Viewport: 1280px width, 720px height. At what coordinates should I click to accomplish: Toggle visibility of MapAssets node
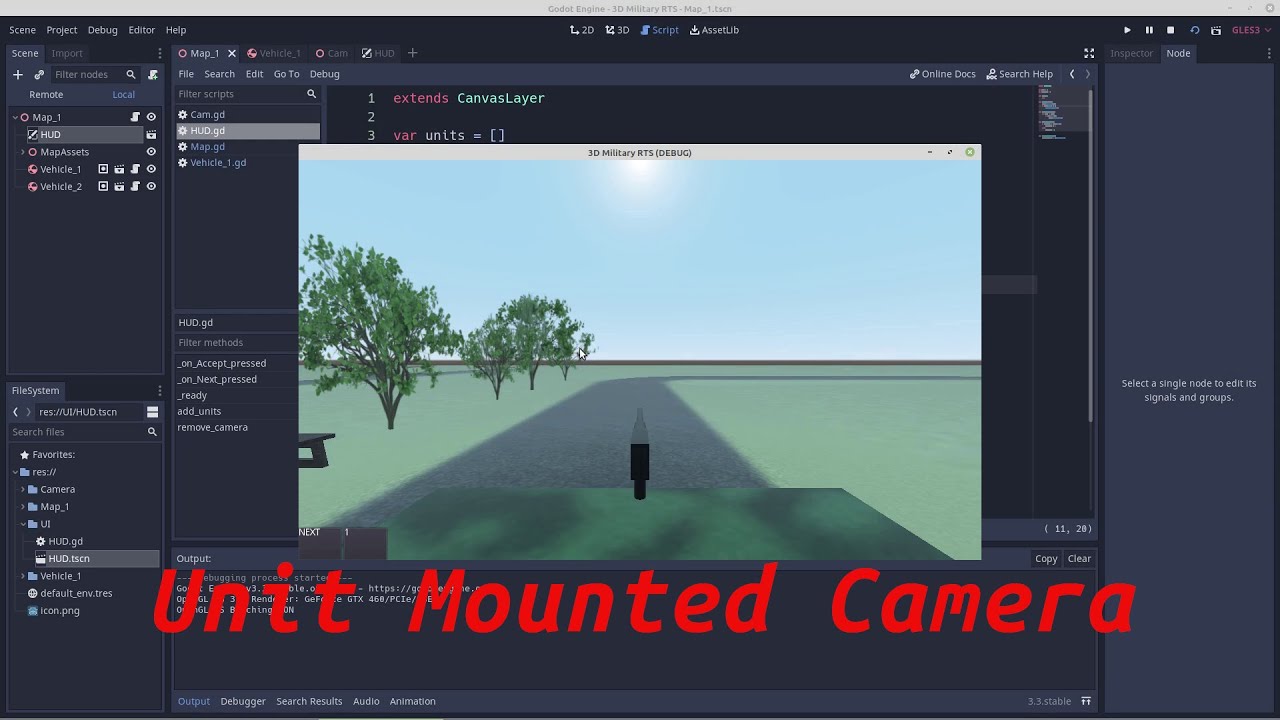click(151, 152)
